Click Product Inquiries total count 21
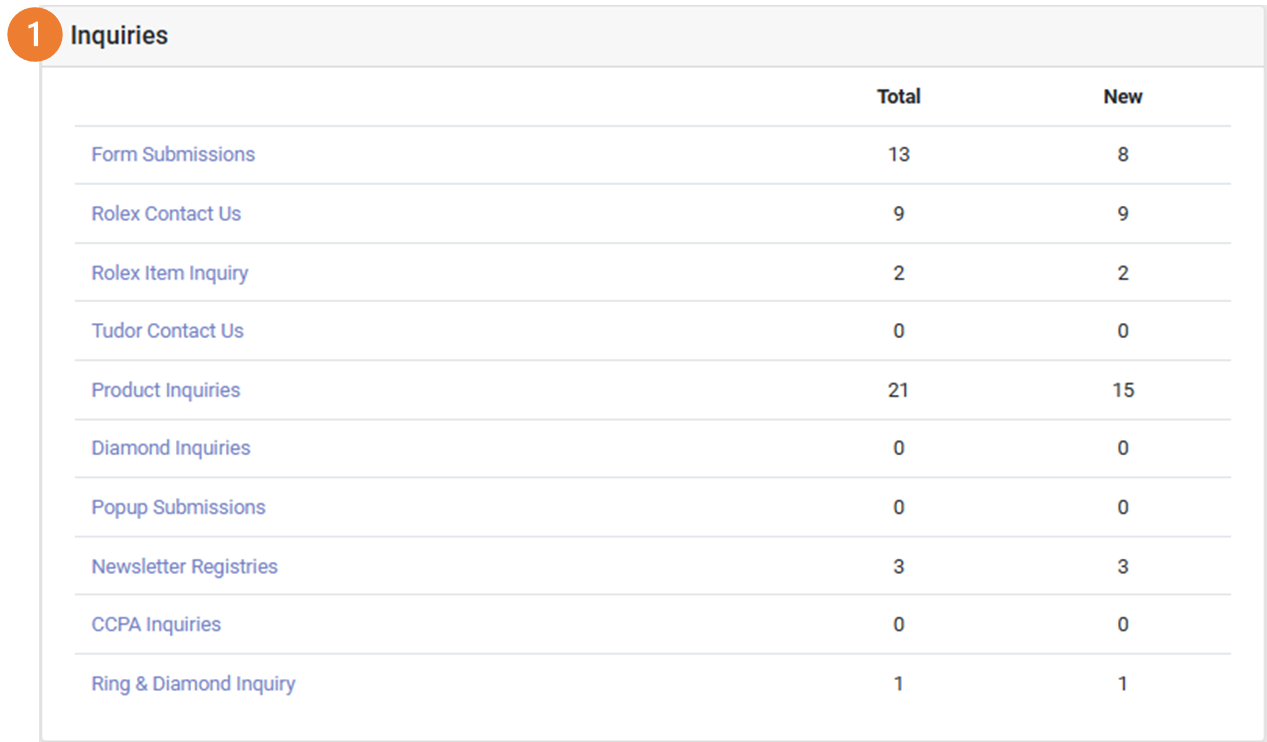Image resolution: width=1267 pixels, height=742 pixels. coord(898,390)
